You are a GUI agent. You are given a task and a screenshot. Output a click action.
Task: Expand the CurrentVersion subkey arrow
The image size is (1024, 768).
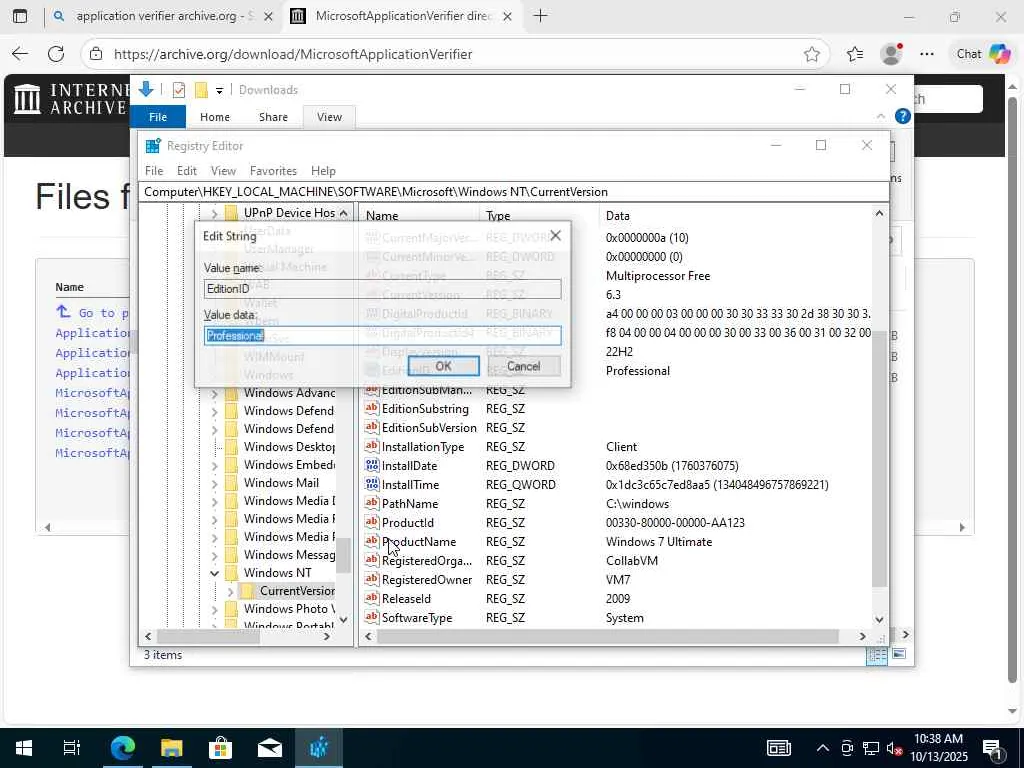point(230,591)
